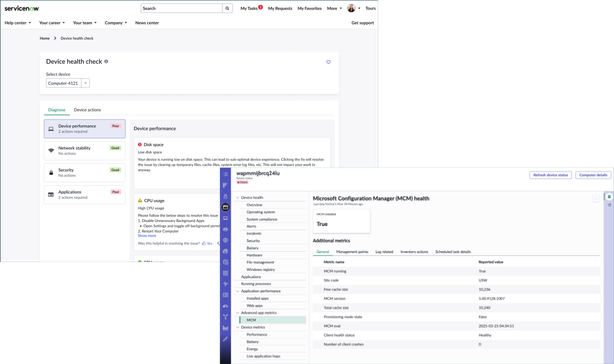Screen dimensions: 614x364
Task: Open Installed apps in the device tree
Action: click(258, 298)
